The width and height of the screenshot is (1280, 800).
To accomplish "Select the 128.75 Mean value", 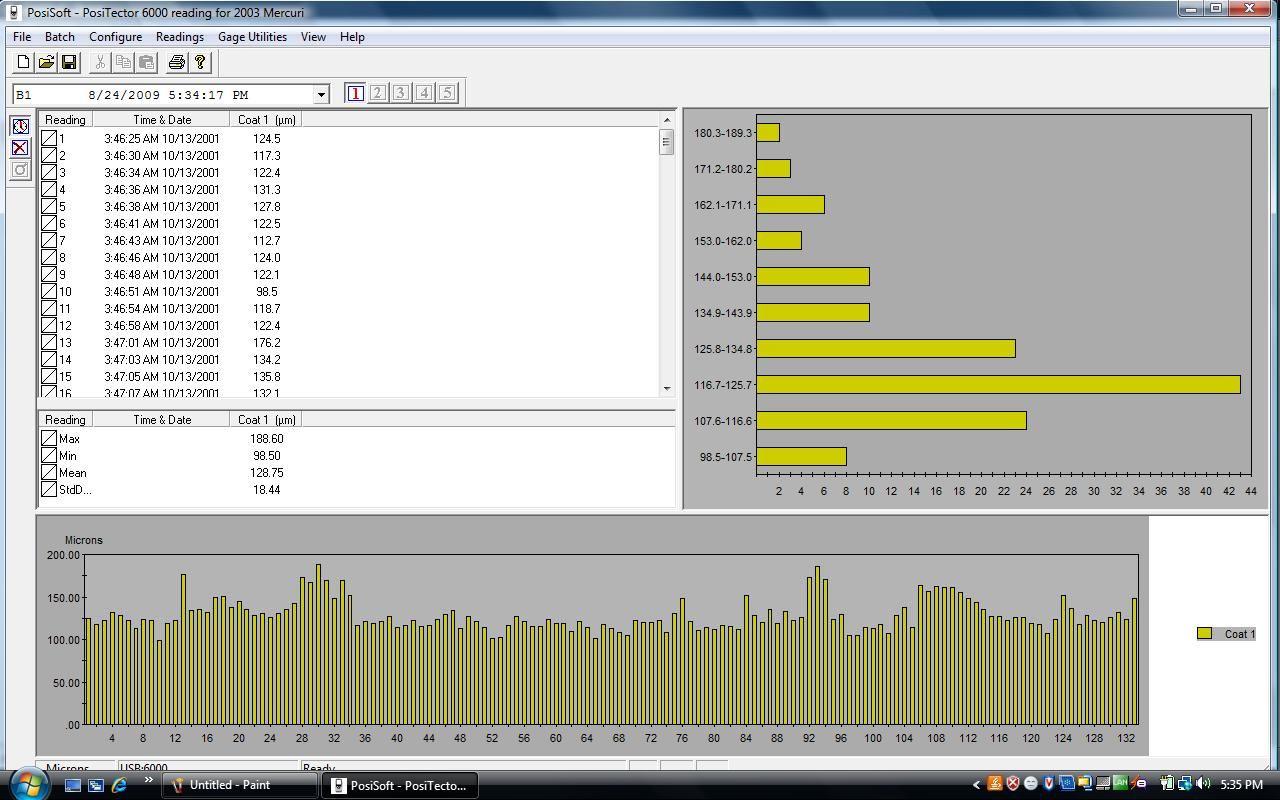I will tap(266, 473).
